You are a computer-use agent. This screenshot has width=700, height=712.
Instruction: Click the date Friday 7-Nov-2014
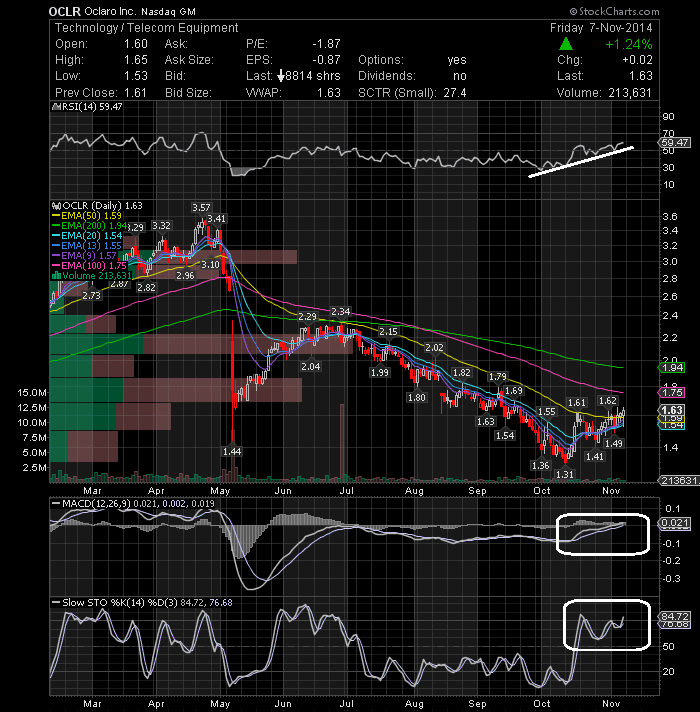coord(601,28)
